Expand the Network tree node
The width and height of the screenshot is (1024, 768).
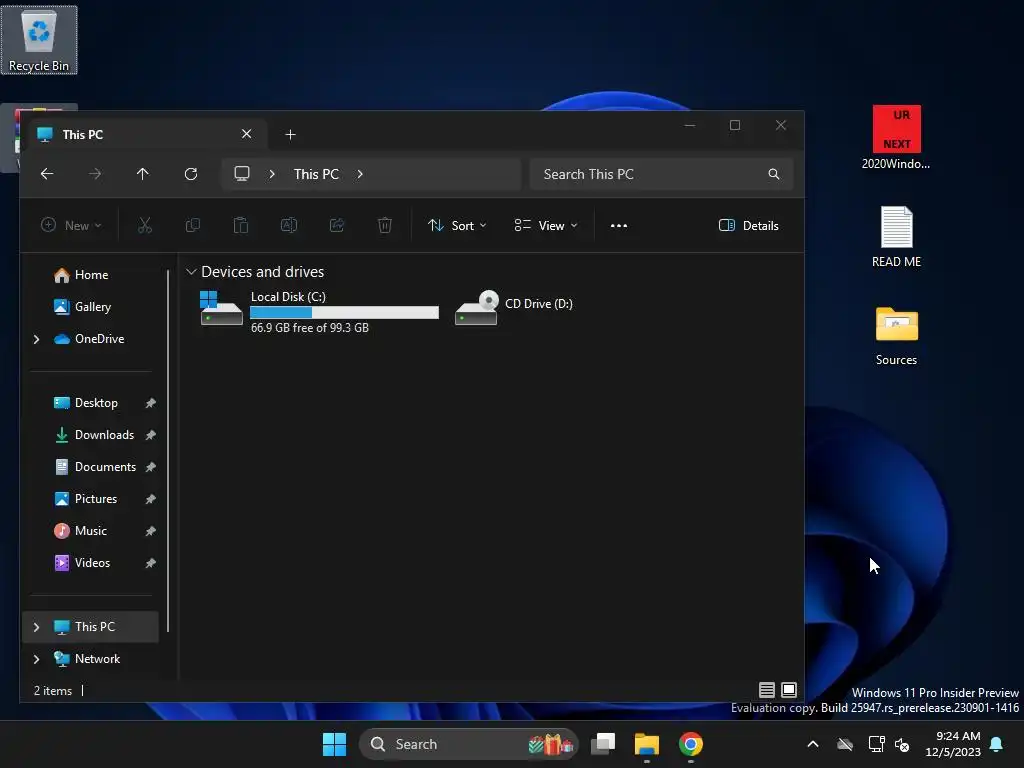tap(37, 659)
